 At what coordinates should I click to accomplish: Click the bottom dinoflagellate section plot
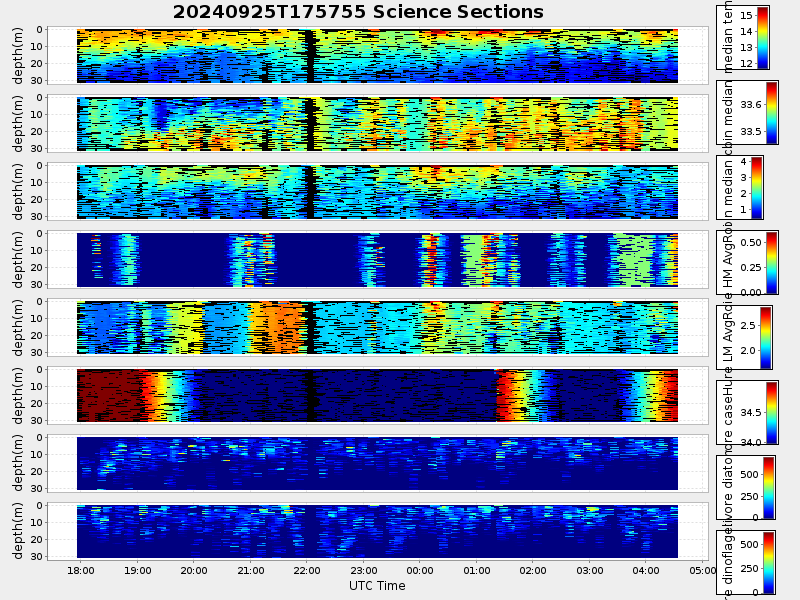point(377,531)
